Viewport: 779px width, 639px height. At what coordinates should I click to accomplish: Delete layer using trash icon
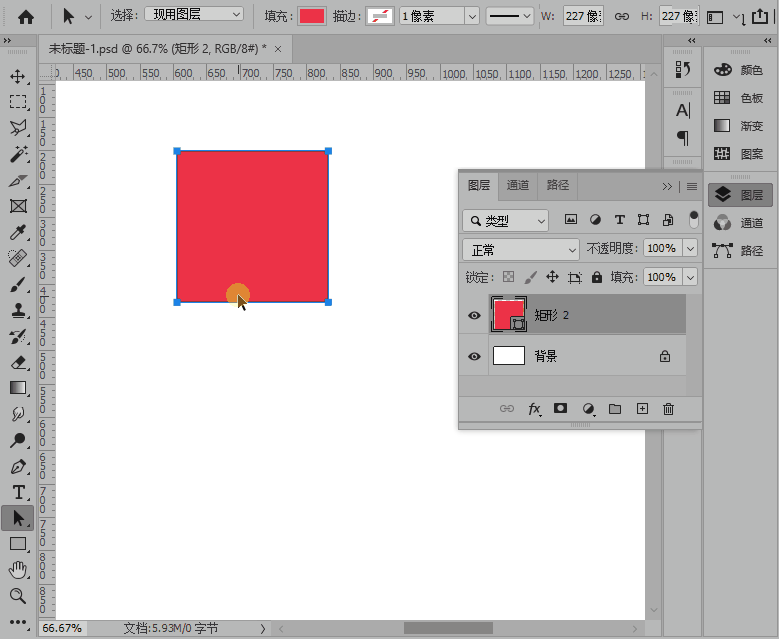click(669, 409)
